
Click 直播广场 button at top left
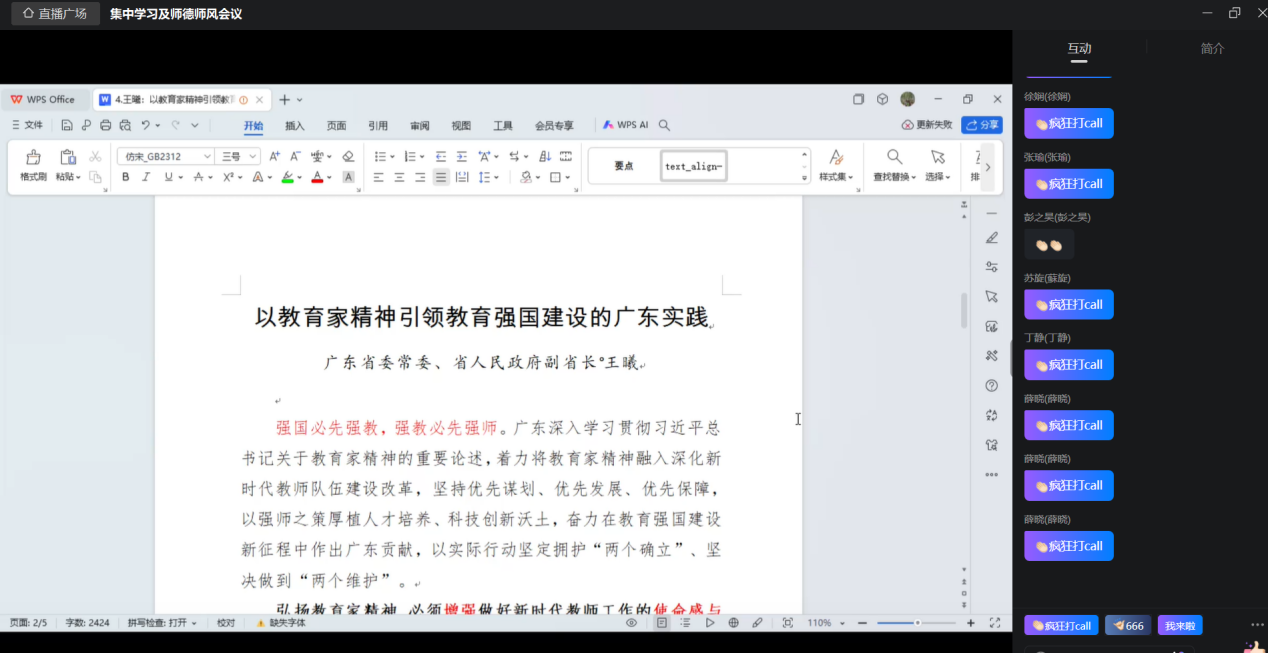55,14
